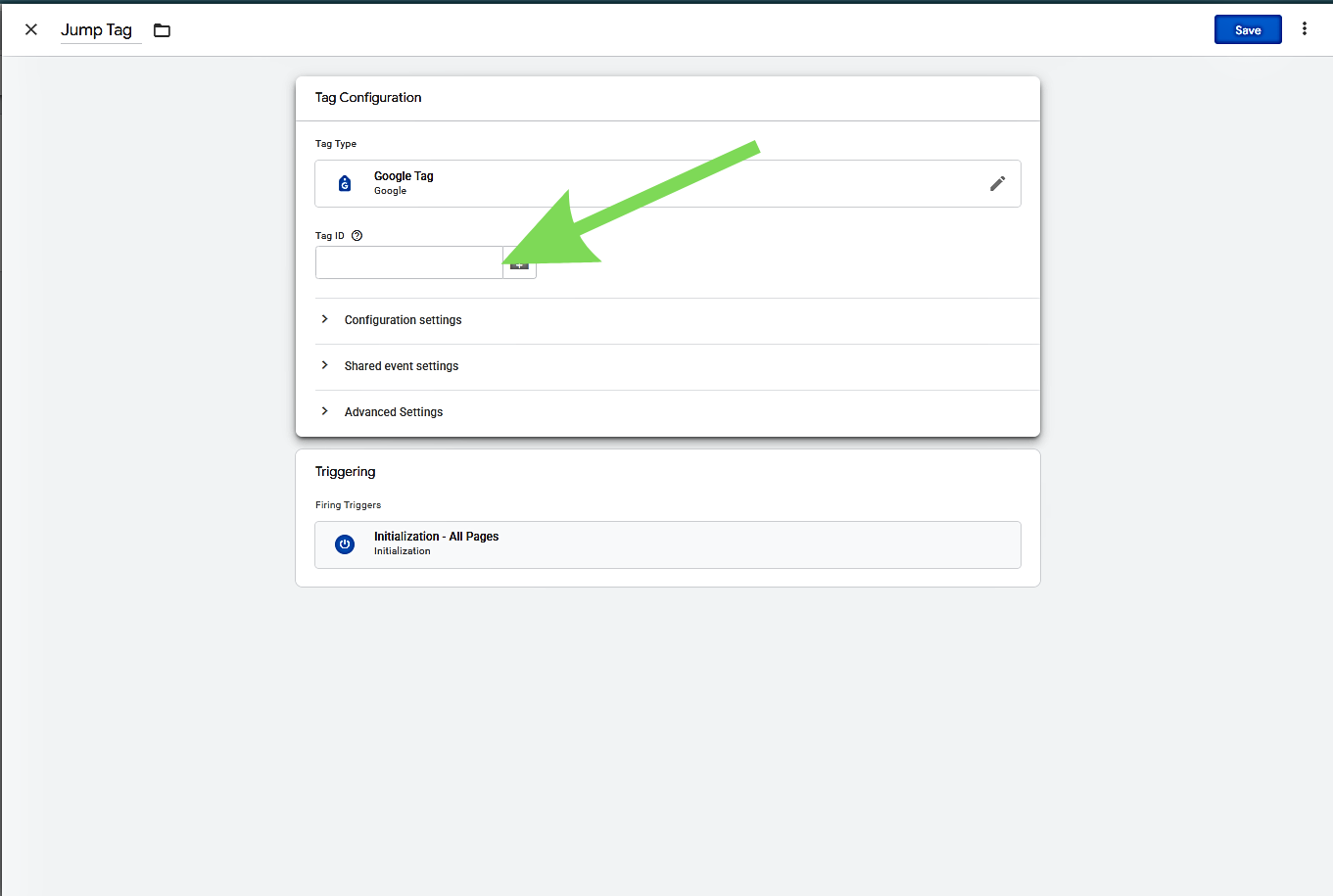Click the Triggering section heading

(x=345, y=472)
